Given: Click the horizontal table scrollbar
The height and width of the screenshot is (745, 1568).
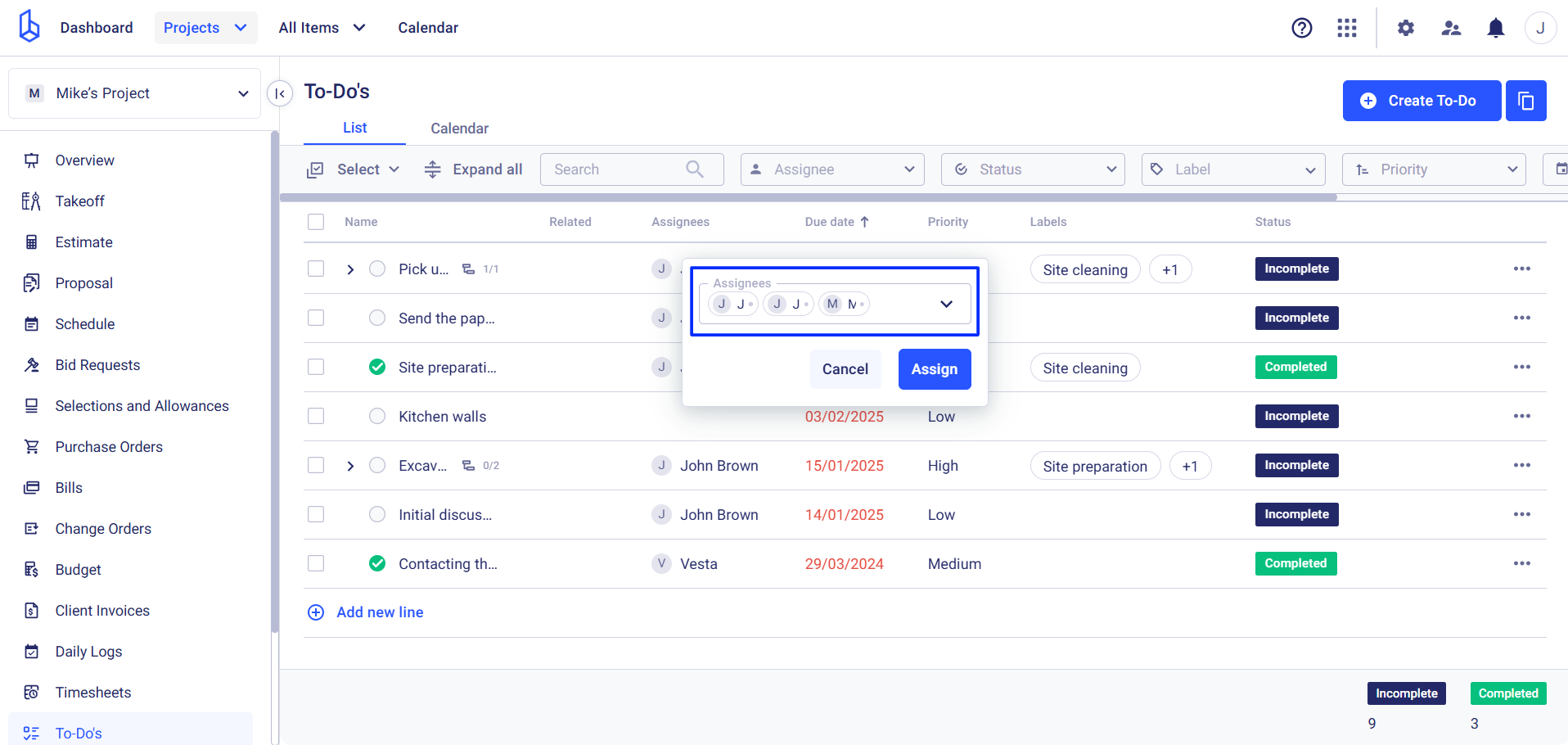Looking at the screenshot, I should click(809, 197).
